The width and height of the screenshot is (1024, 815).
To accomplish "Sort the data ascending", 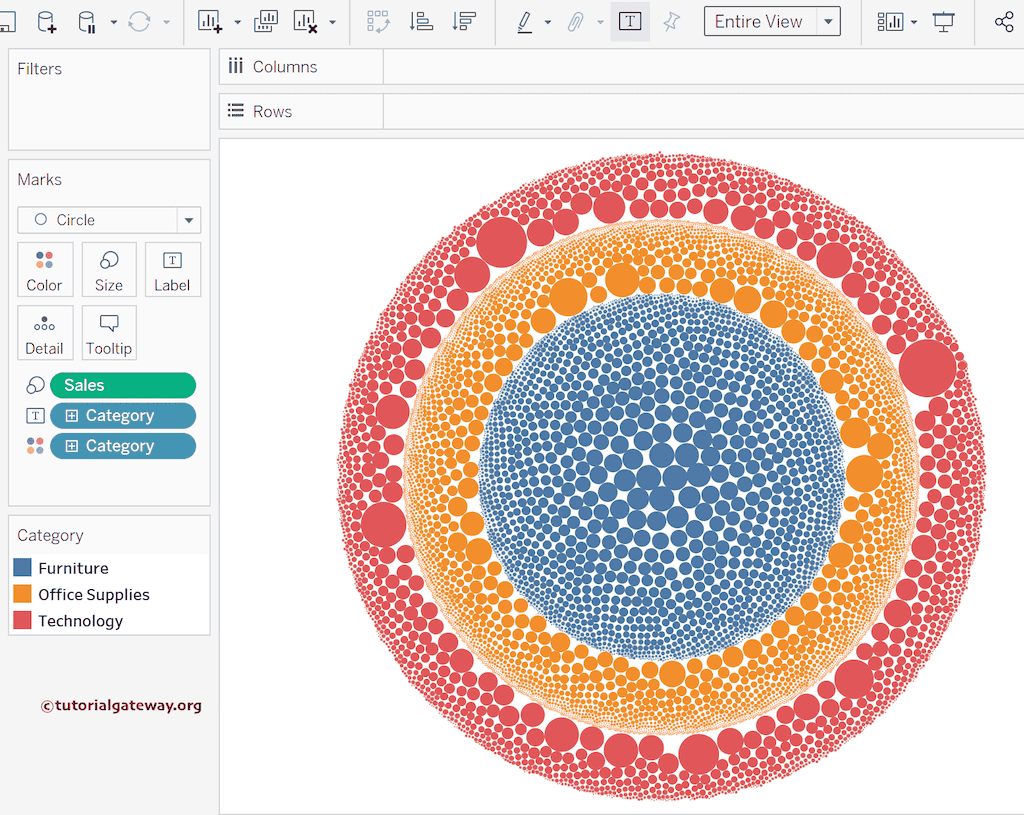I will coord(421,21).
